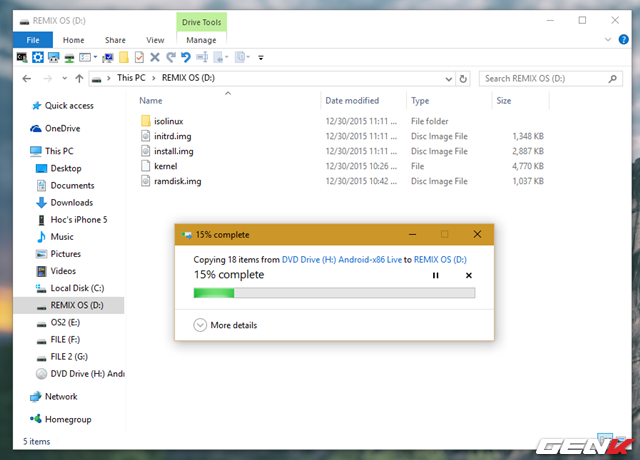Open Quick access in navigation pane
Screen dimensions: 640x460
tap(69, 106)
